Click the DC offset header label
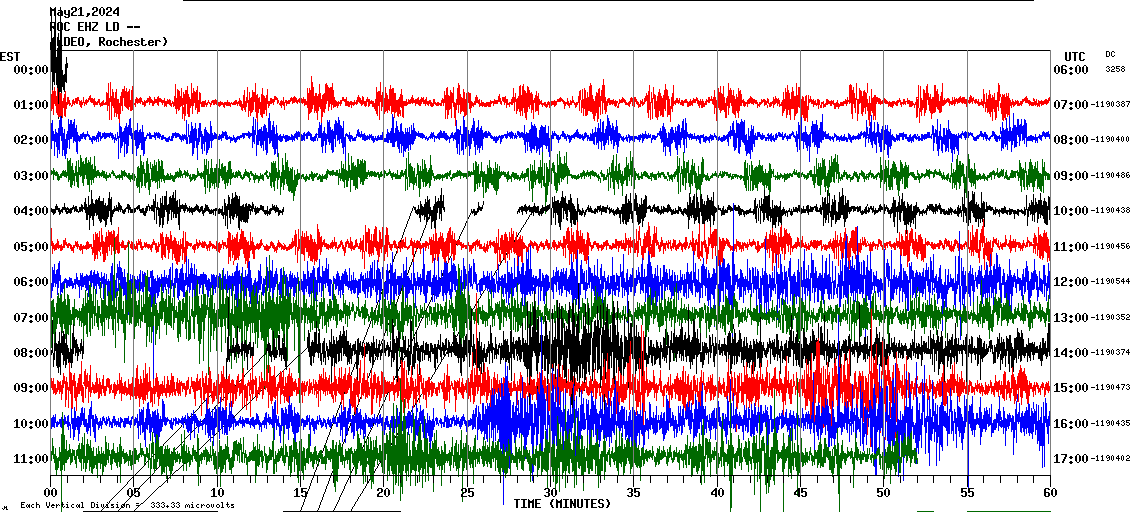 pyautogui.click(x=1110, y=54)
